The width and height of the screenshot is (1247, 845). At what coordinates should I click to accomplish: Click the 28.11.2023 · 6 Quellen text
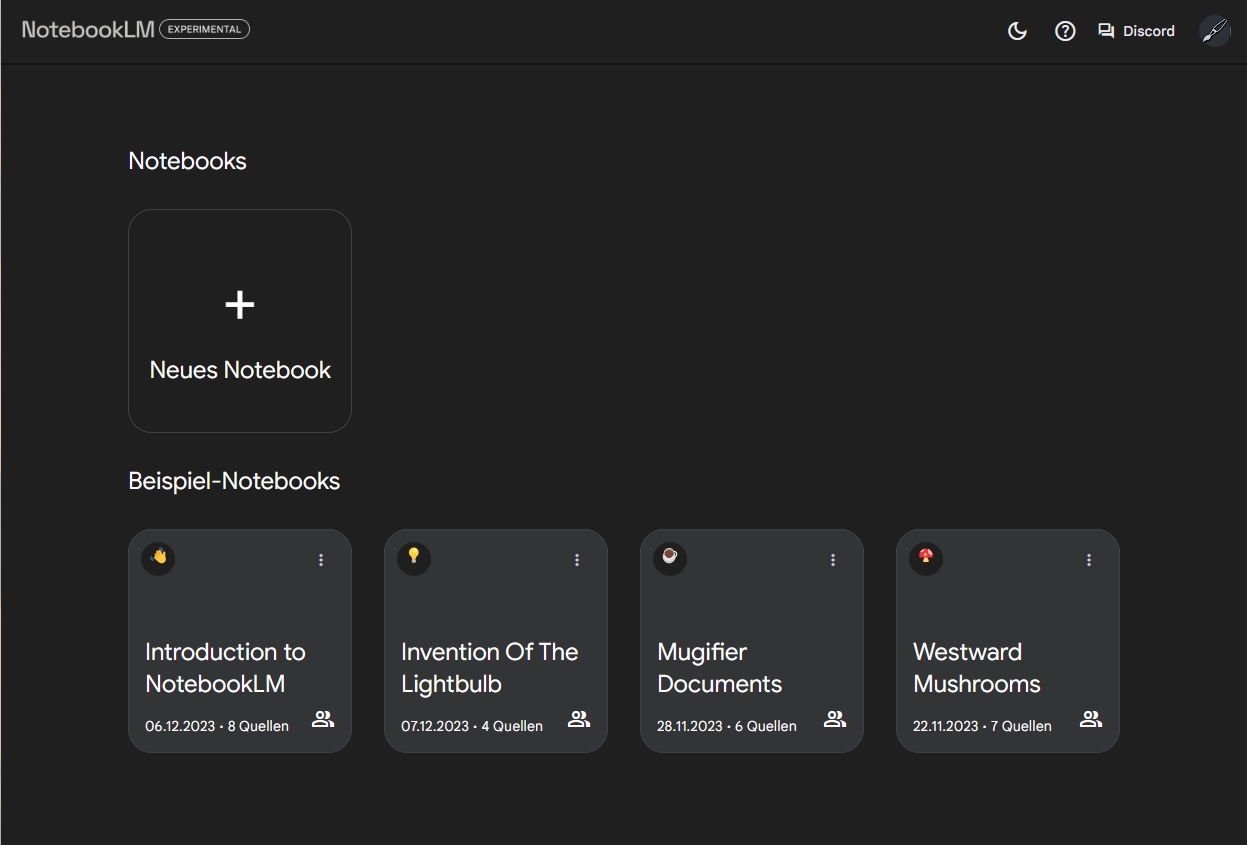tap(727, 726)
